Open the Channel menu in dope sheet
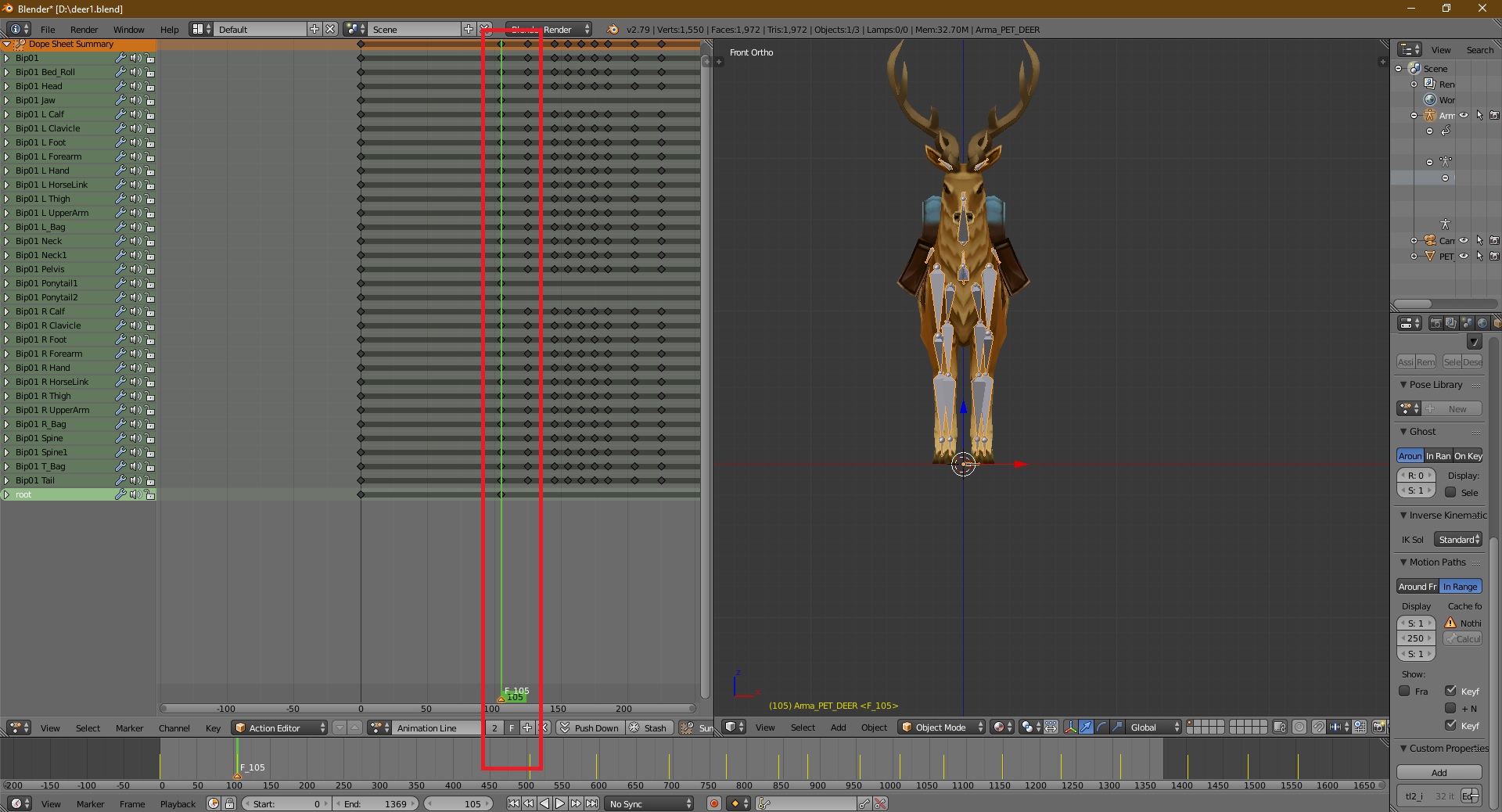This screenshot has height=812, width=1502. point(174,728)
